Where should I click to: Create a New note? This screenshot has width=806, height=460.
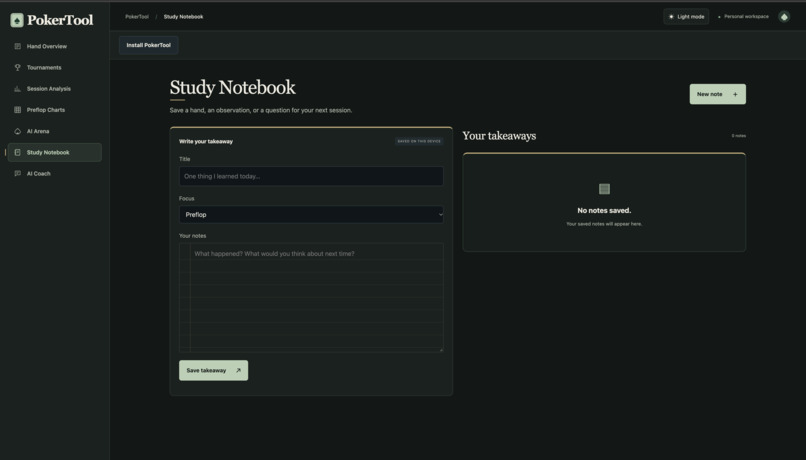point(718,94)
